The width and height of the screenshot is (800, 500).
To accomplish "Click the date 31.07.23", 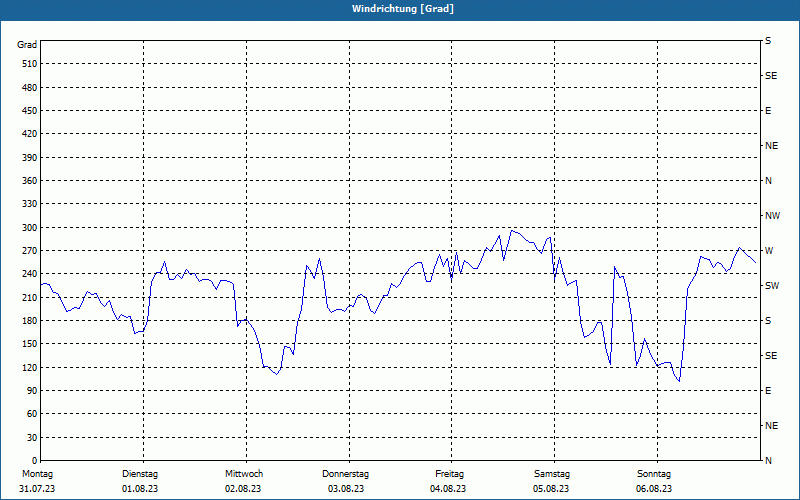I will coord(37,489).
